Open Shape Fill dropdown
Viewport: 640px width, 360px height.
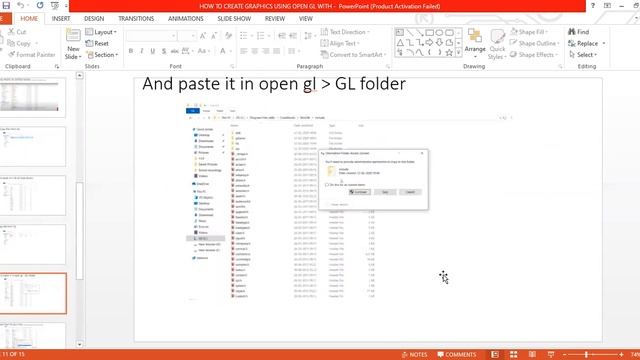tap(529, 32)
